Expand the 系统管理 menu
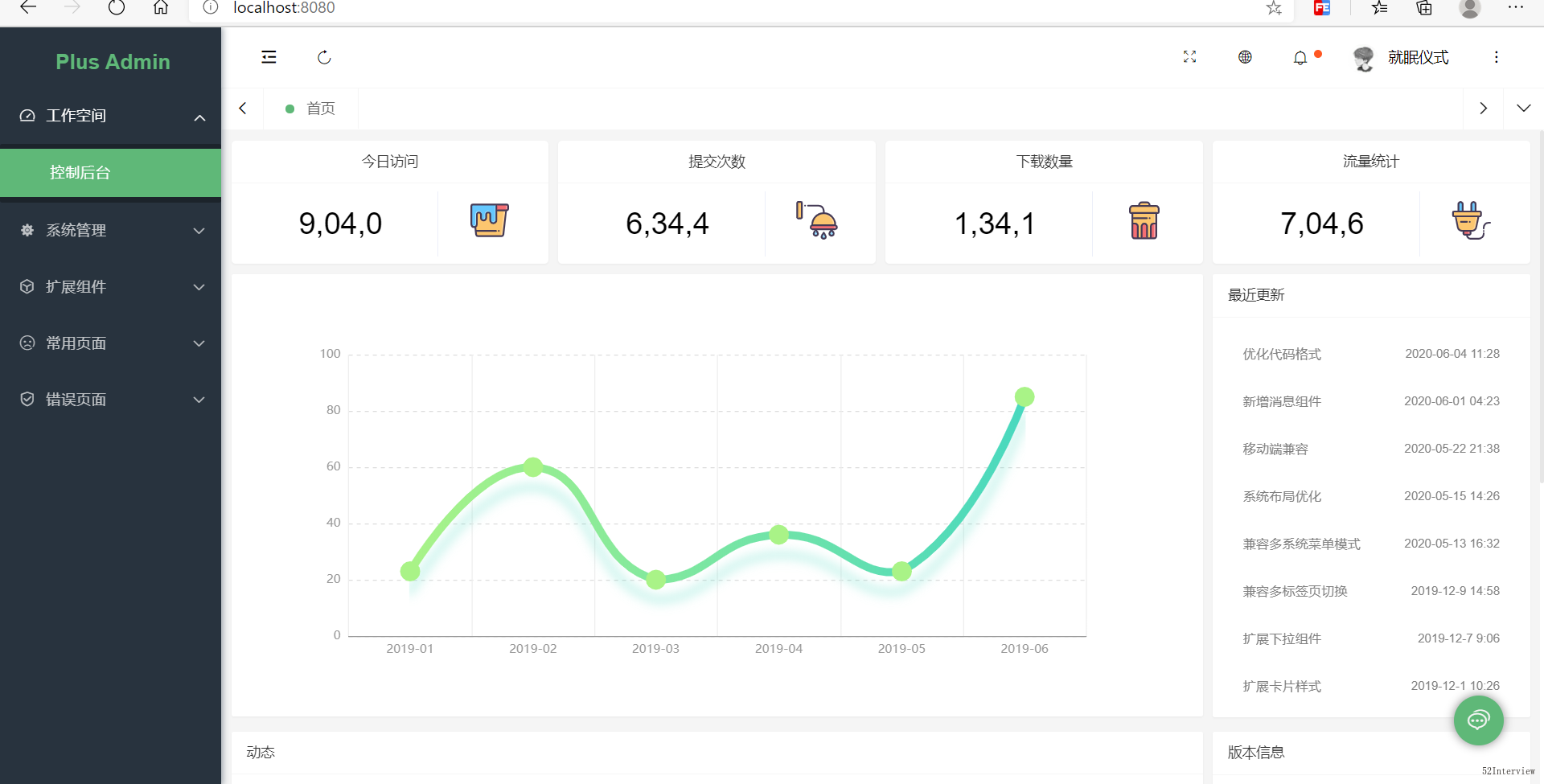Viewport: 1544px width, 784px height. click(111, 230)
